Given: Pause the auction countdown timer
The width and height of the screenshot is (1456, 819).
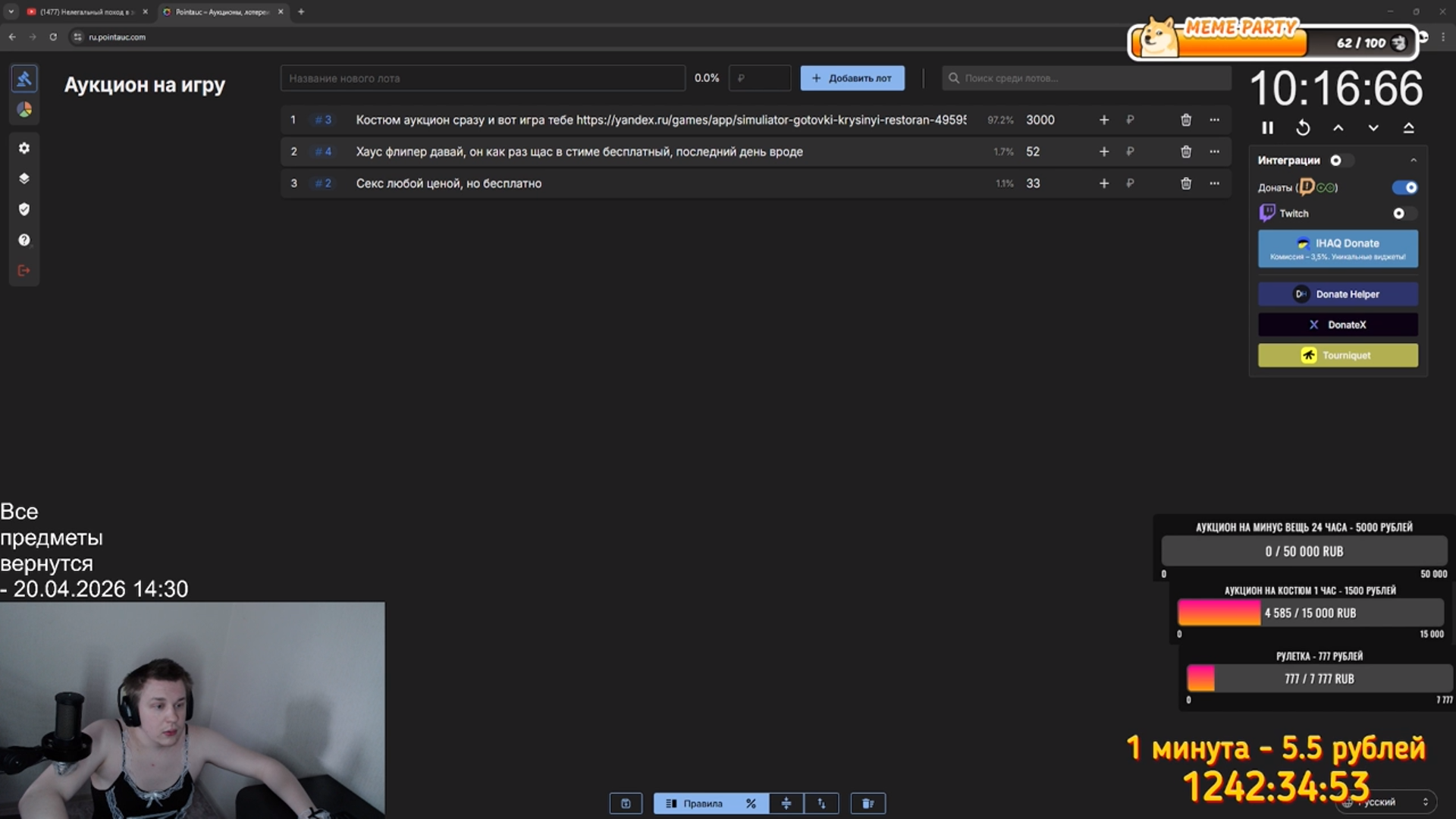Looking at the screenshot, I should [1267, 128].
